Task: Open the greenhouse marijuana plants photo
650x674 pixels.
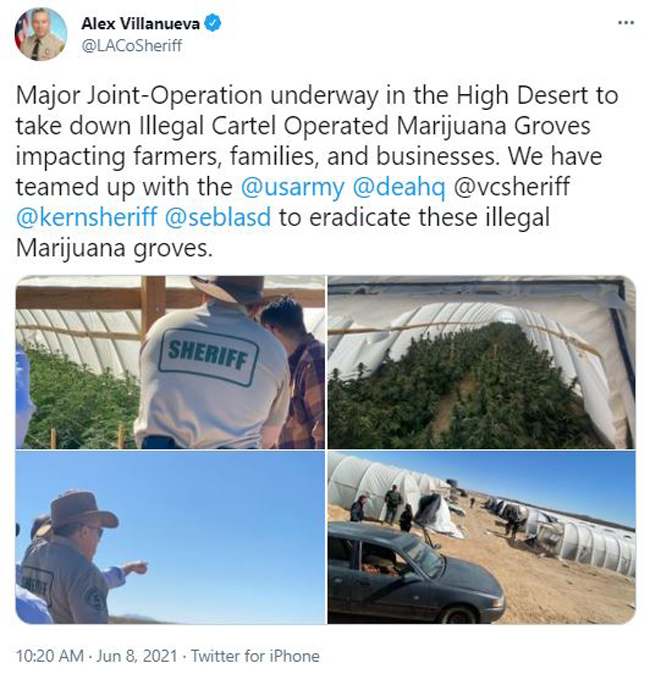Action: click(x=481, y=362)
